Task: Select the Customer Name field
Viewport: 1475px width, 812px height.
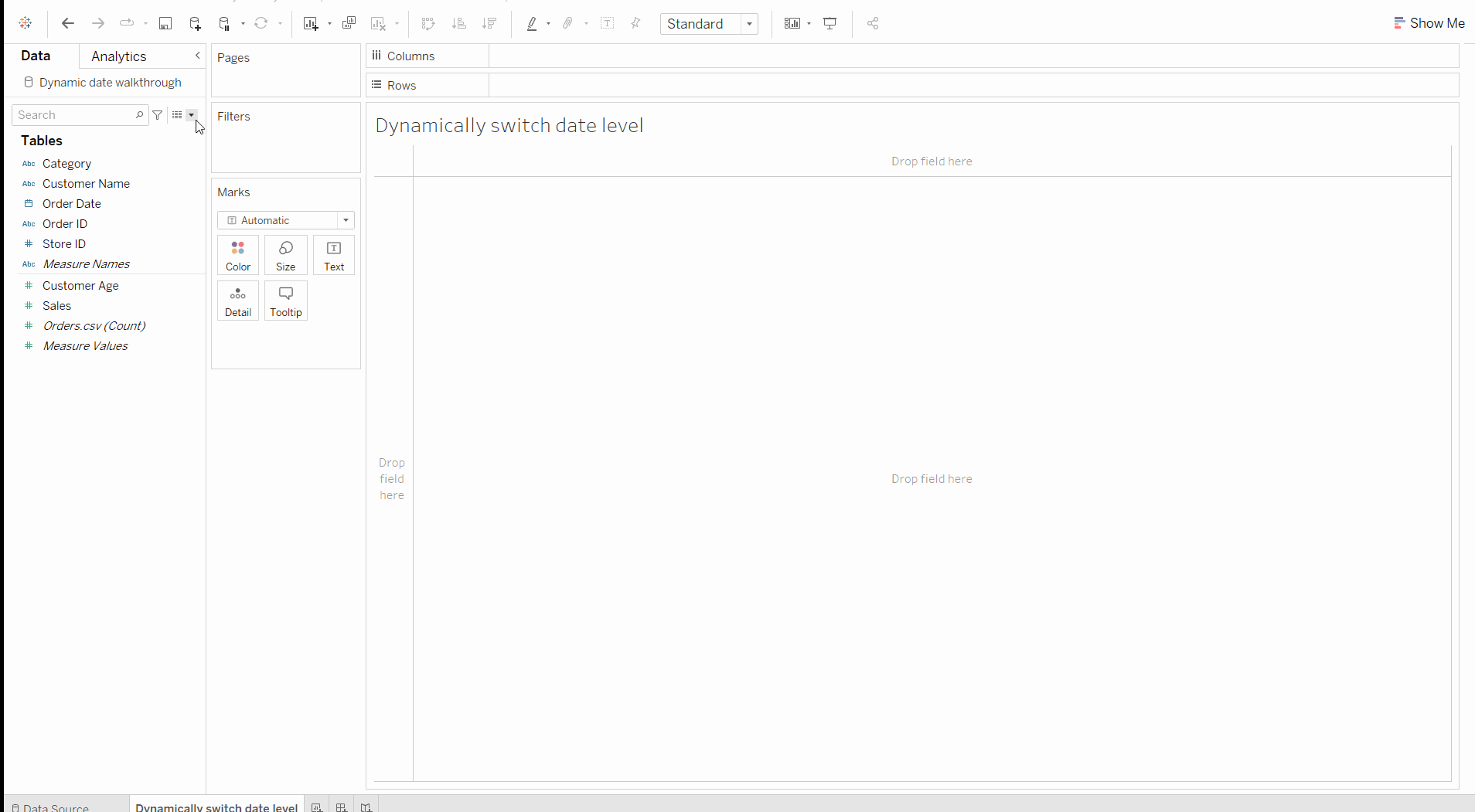Action: 86,184
